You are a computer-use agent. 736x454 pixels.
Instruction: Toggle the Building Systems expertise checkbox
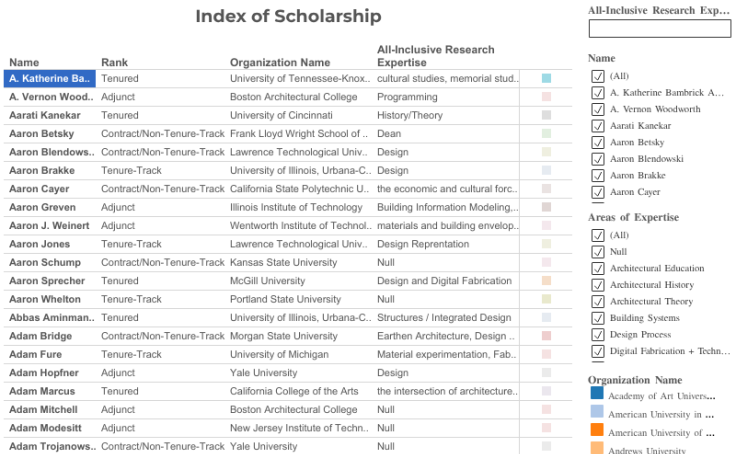click(598, 318)
